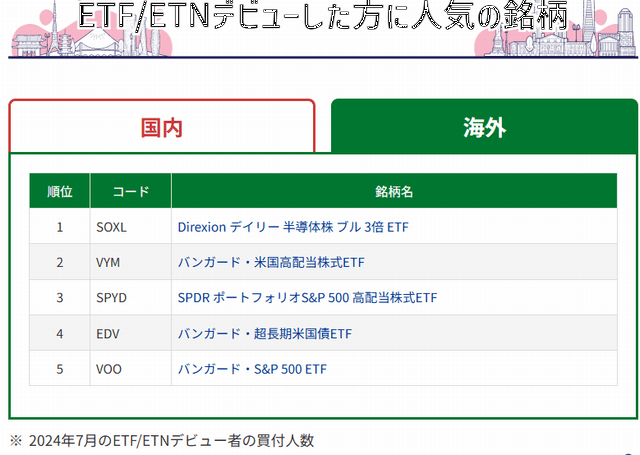The width and height of the screenshot is (640, 455).
Task: Switch to the 国内 tab
Action: point(162,127)
